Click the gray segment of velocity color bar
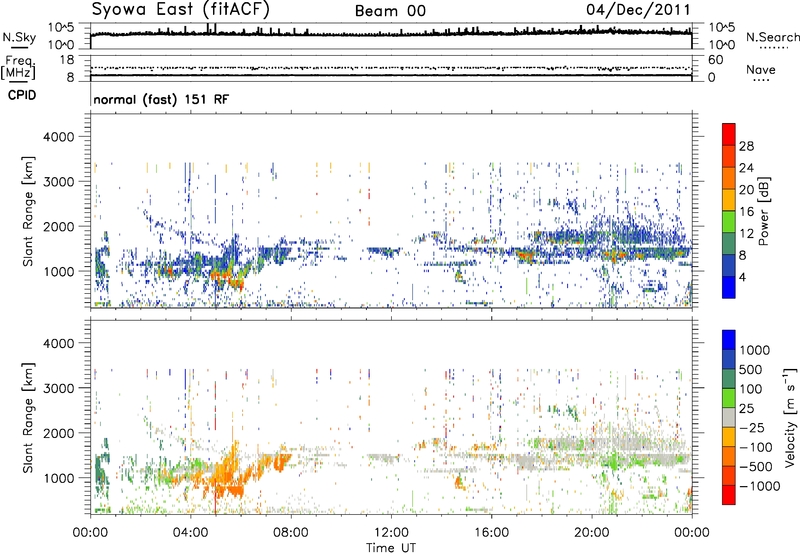The image size is (800, 554). [729, 418]
